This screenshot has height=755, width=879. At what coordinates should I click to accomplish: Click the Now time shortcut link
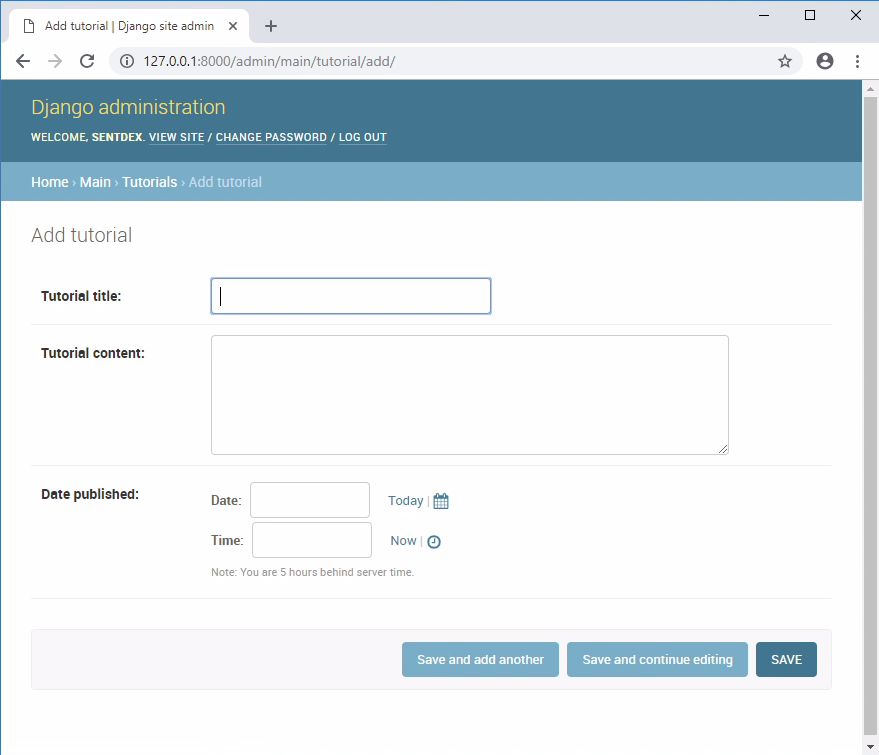pyautogui.click(x=403, y=541)
